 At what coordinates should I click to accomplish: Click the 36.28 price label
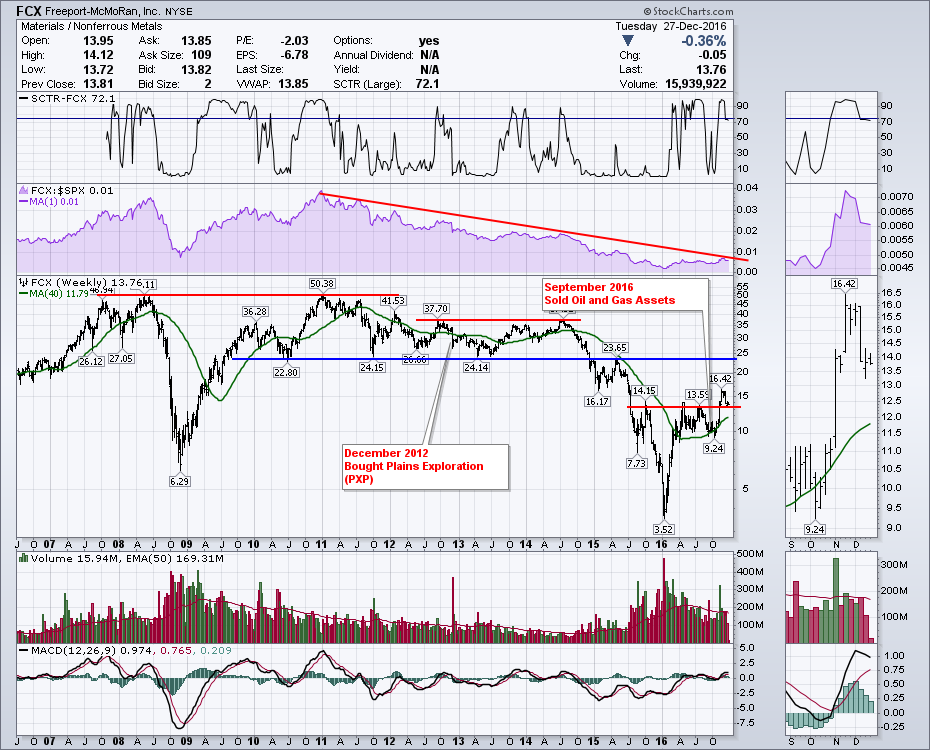(255, 311)
